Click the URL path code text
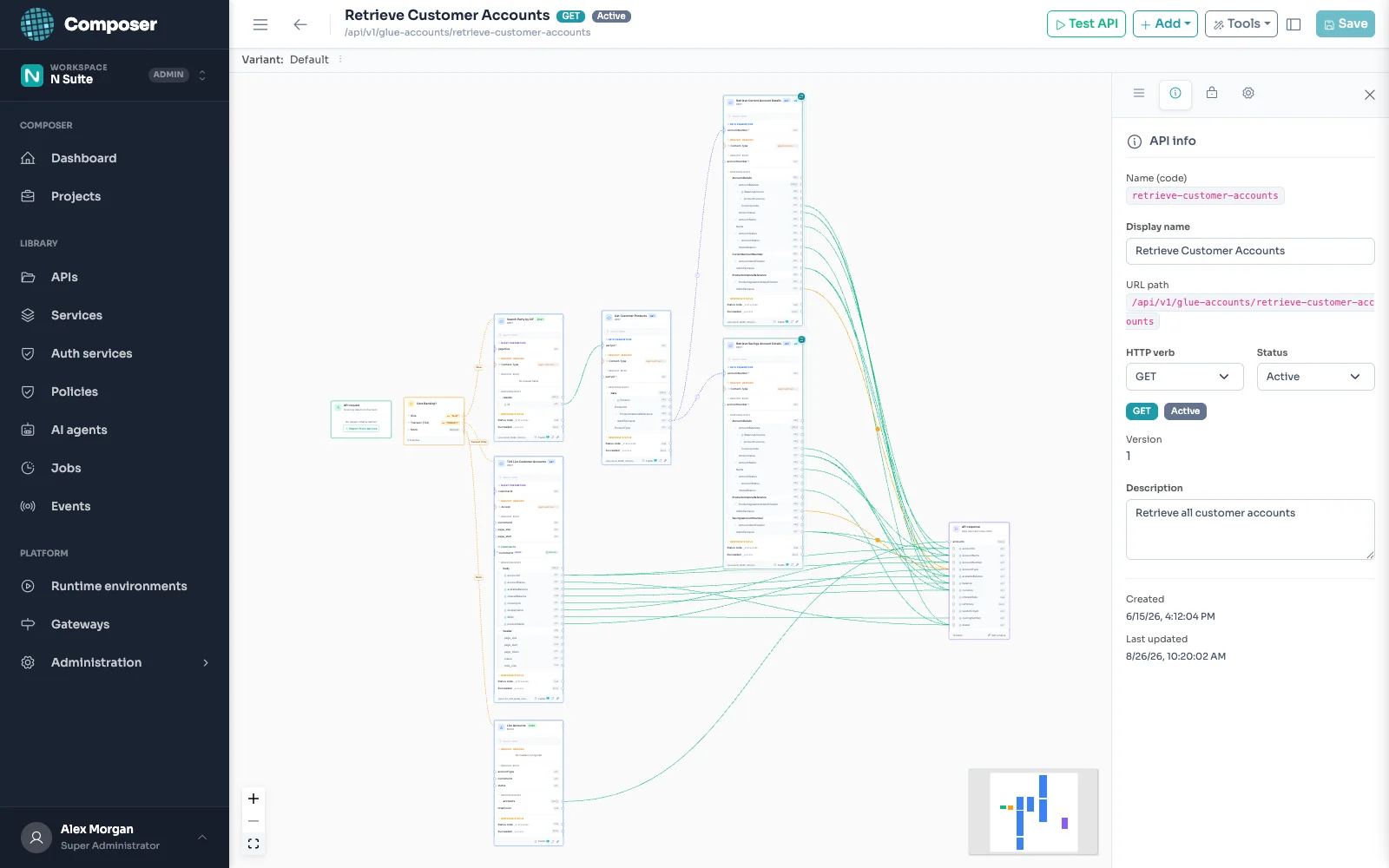Viewport: 1389px width, 868px height. pyautogui.click(x=1250, y=312)
